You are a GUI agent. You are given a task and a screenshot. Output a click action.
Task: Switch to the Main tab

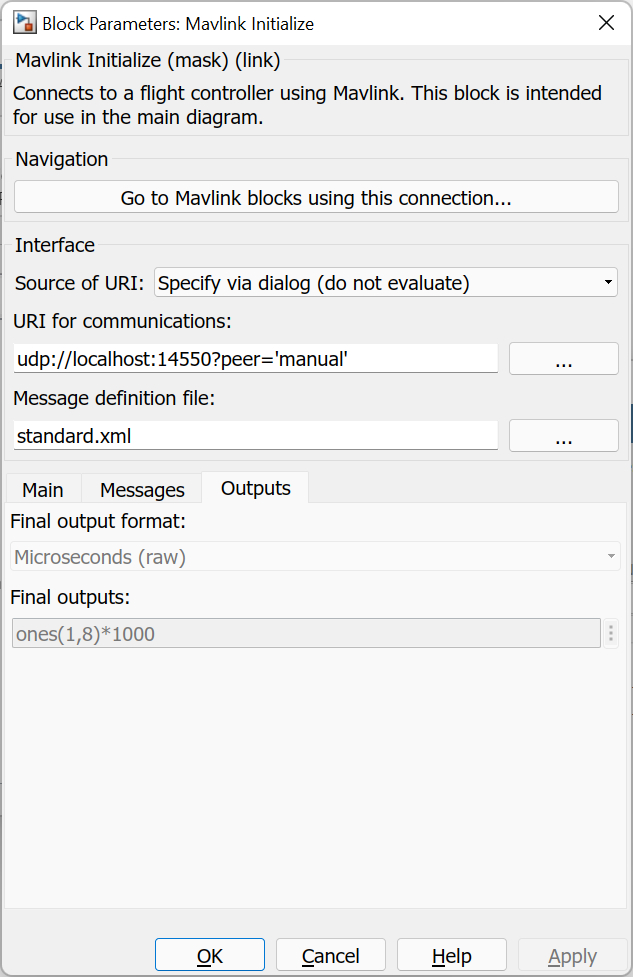[42, 489]
